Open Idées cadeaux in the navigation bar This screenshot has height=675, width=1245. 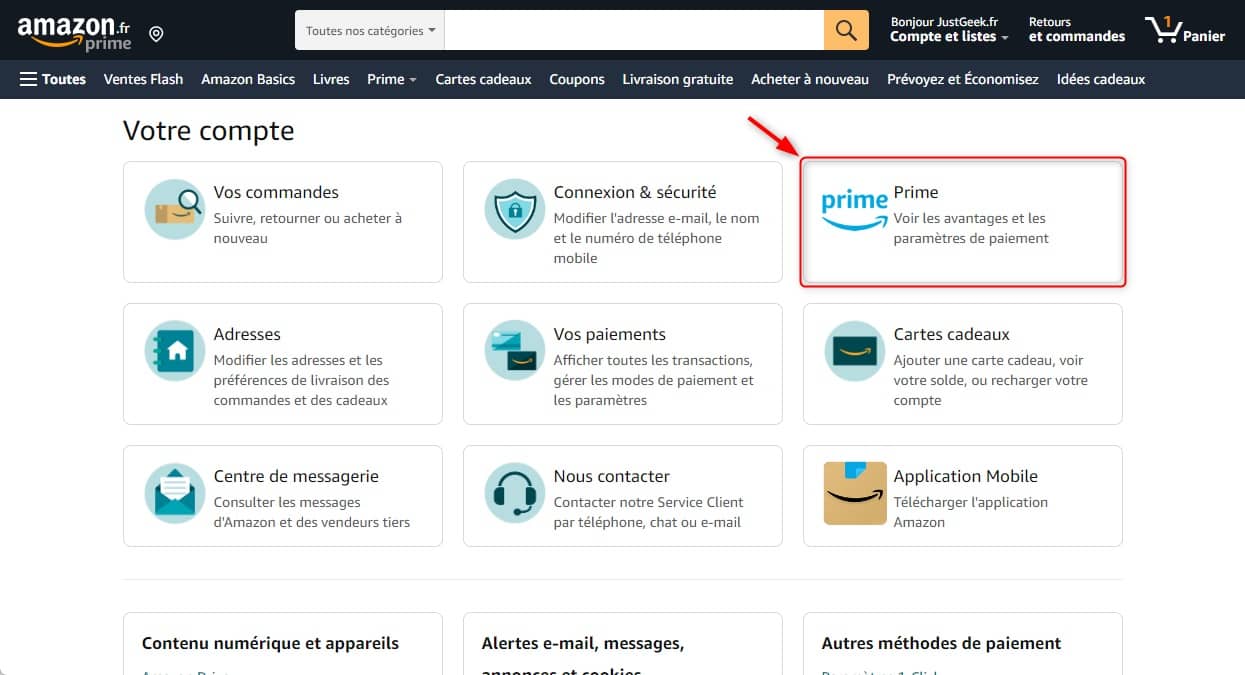click(1101, 79)
